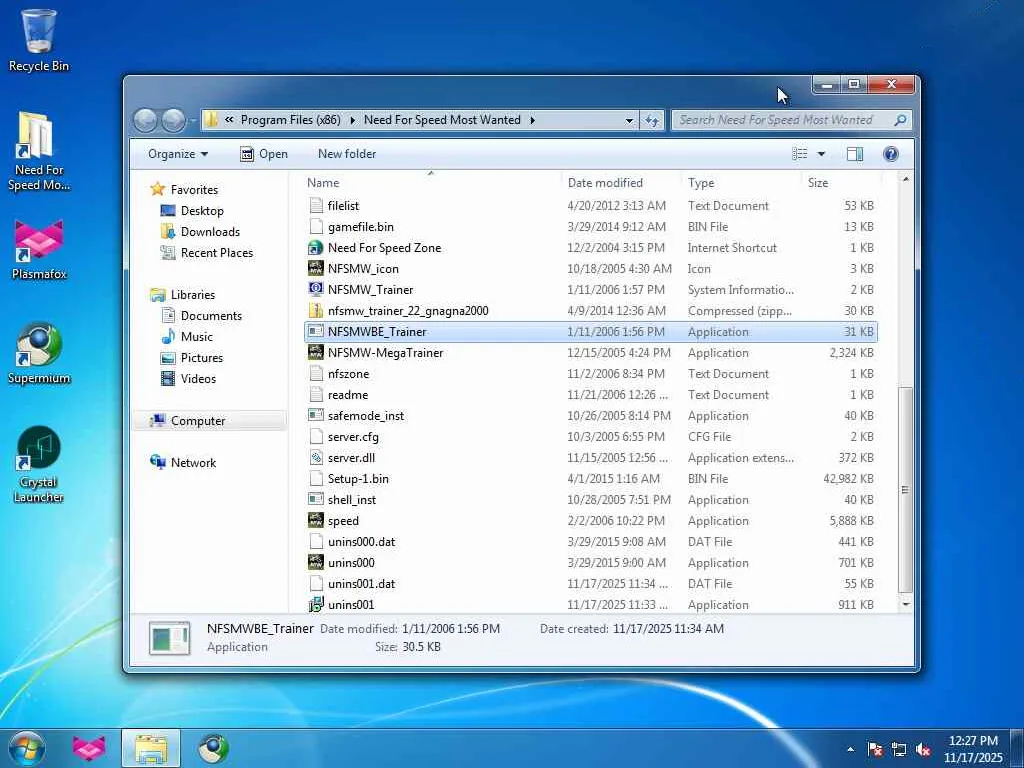
Task: Select the Supermium desktop shortcut
Action: pos(39,353)
